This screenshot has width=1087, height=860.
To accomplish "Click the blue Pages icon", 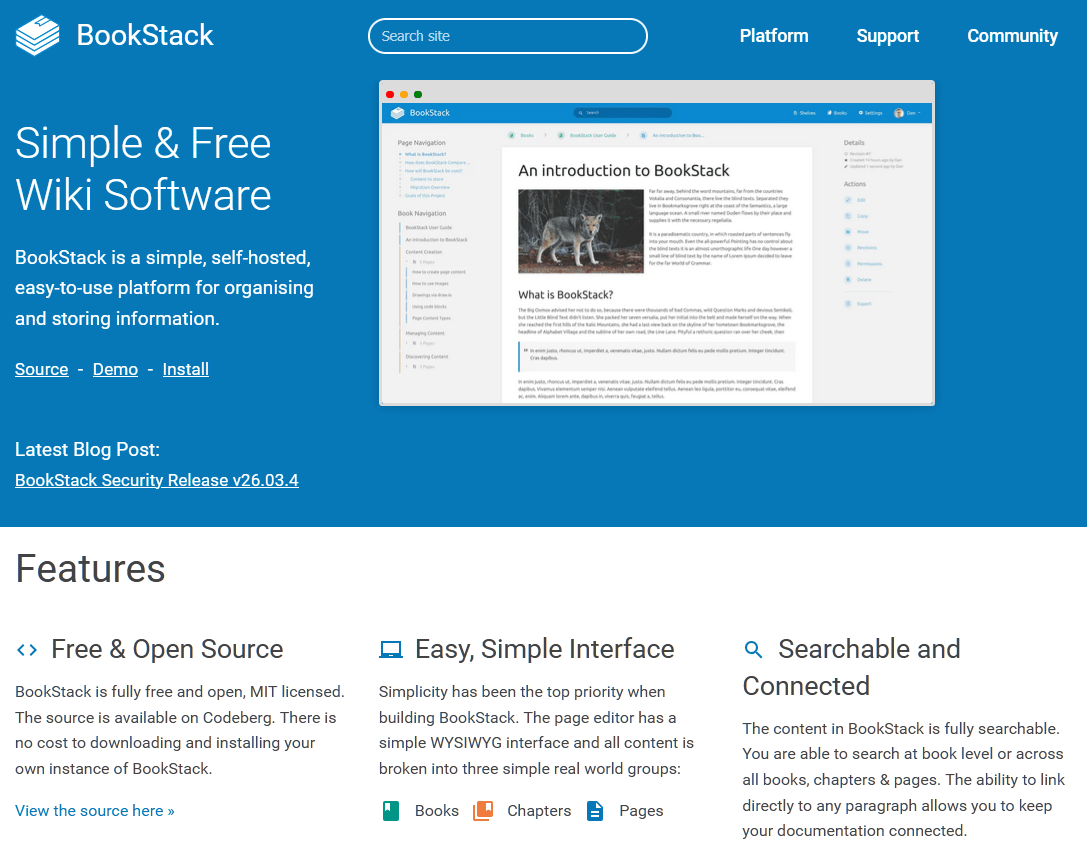I will (x=595, y=811).
